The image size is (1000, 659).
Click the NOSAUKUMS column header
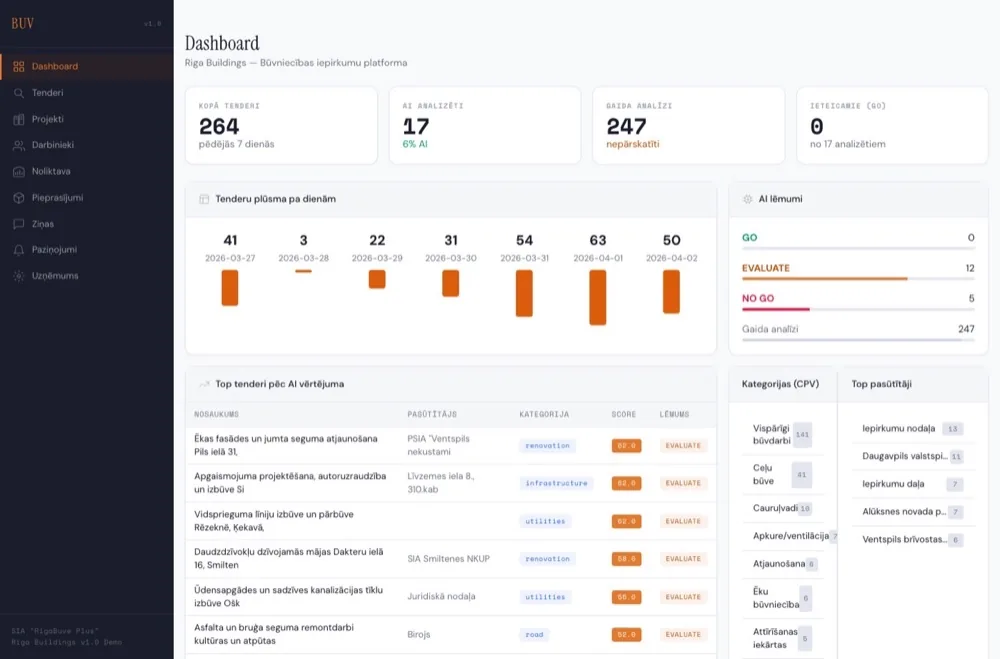[x=216, y=415]
